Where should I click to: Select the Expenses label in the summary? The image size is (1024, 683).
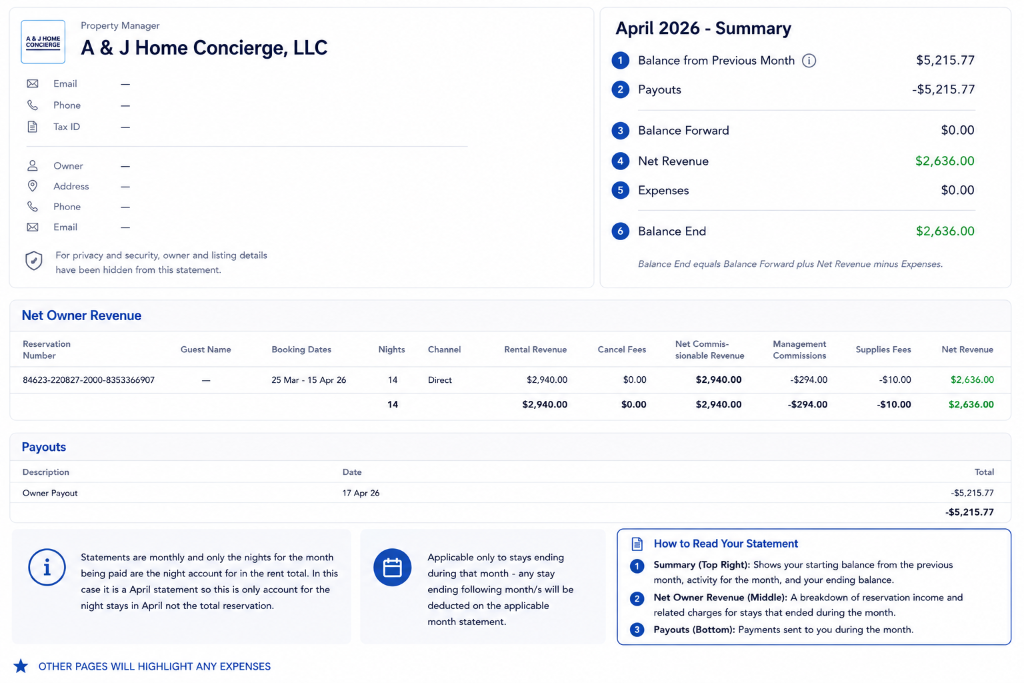(663, 191)
